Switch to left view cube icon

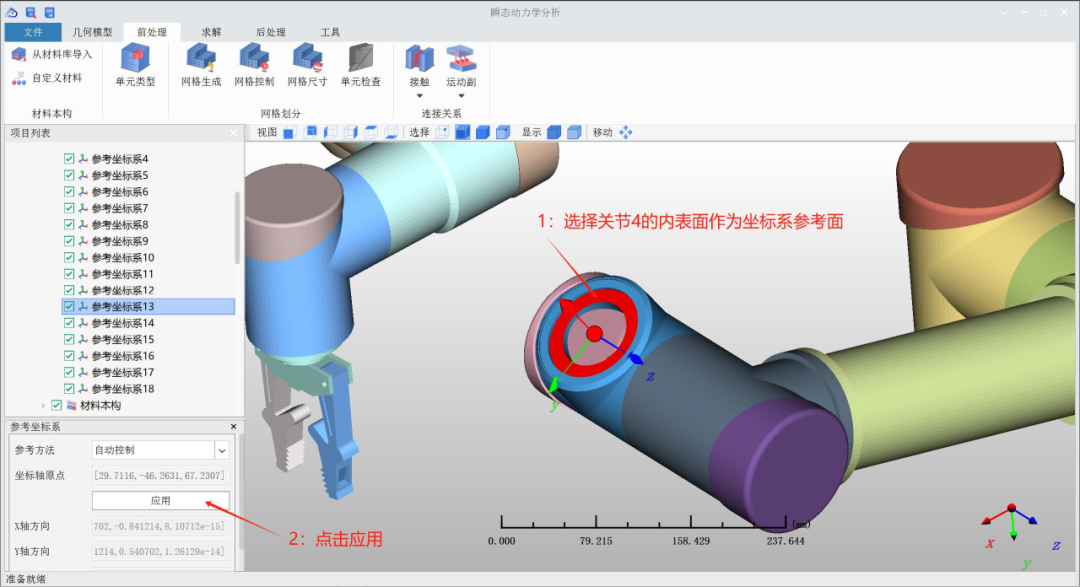331,132
